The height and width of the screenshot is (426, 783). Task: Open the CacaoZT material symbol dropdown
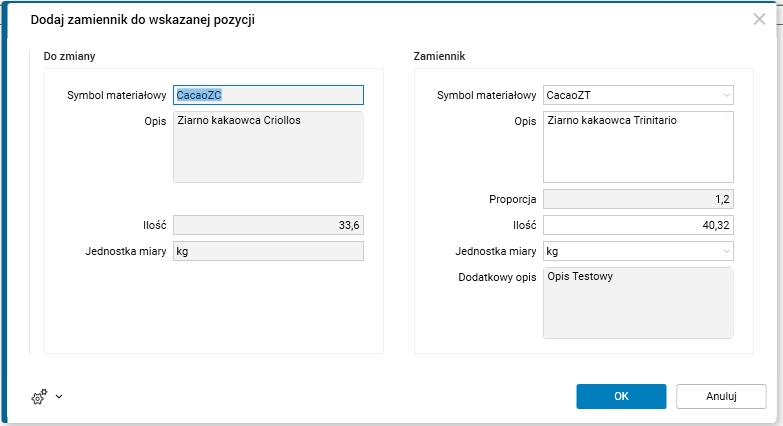[x=725, y=95]
